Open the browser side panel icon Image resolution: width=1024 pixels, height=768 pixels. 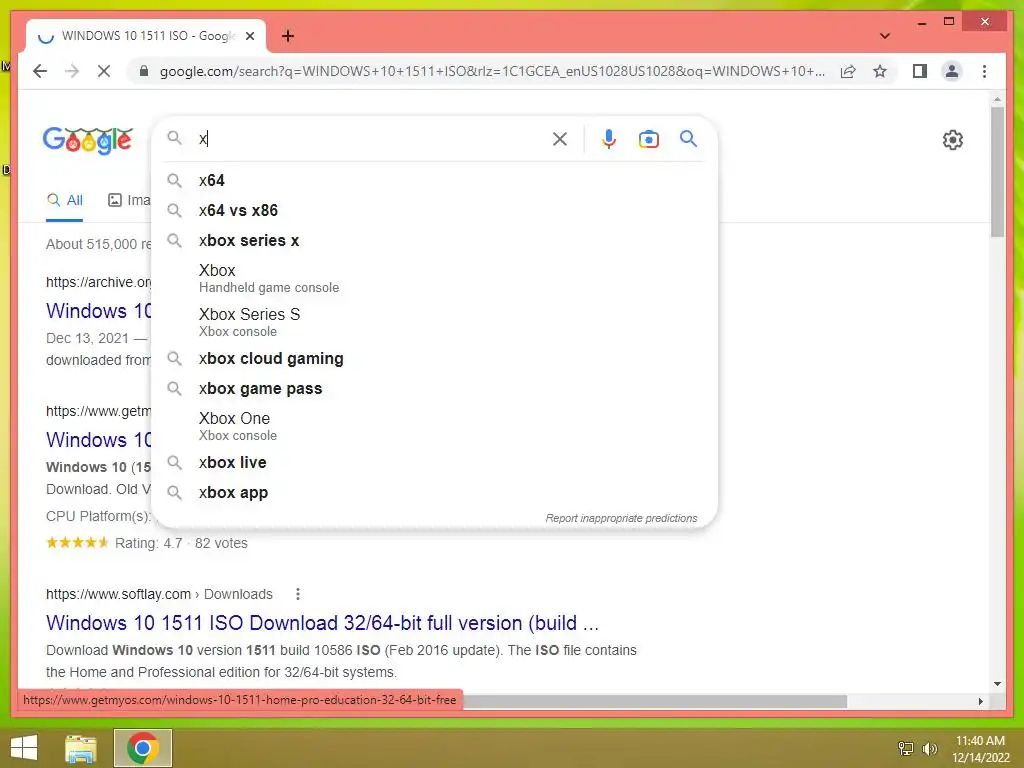coord(920,71)
